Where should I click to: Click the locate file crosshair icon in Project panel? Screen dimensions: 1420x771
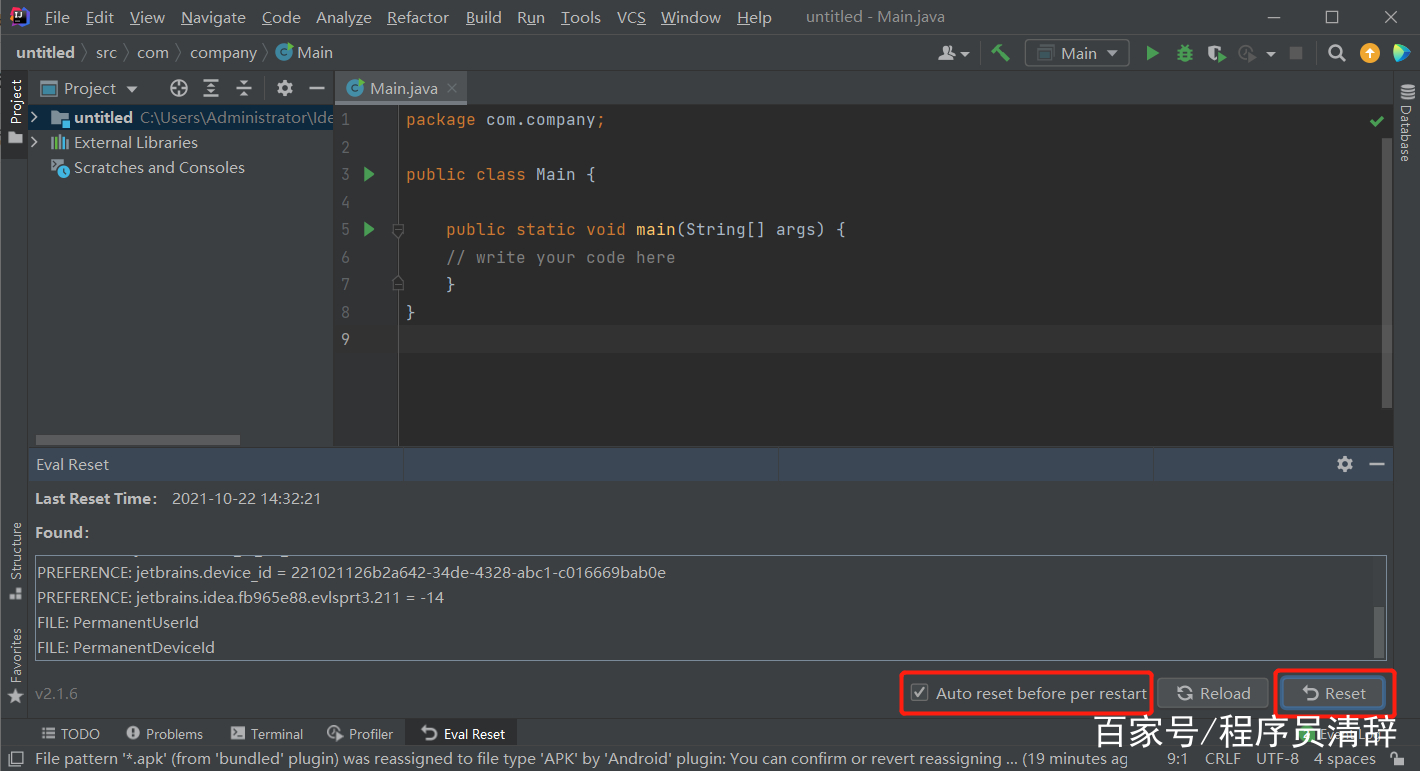tap(179, 88)
